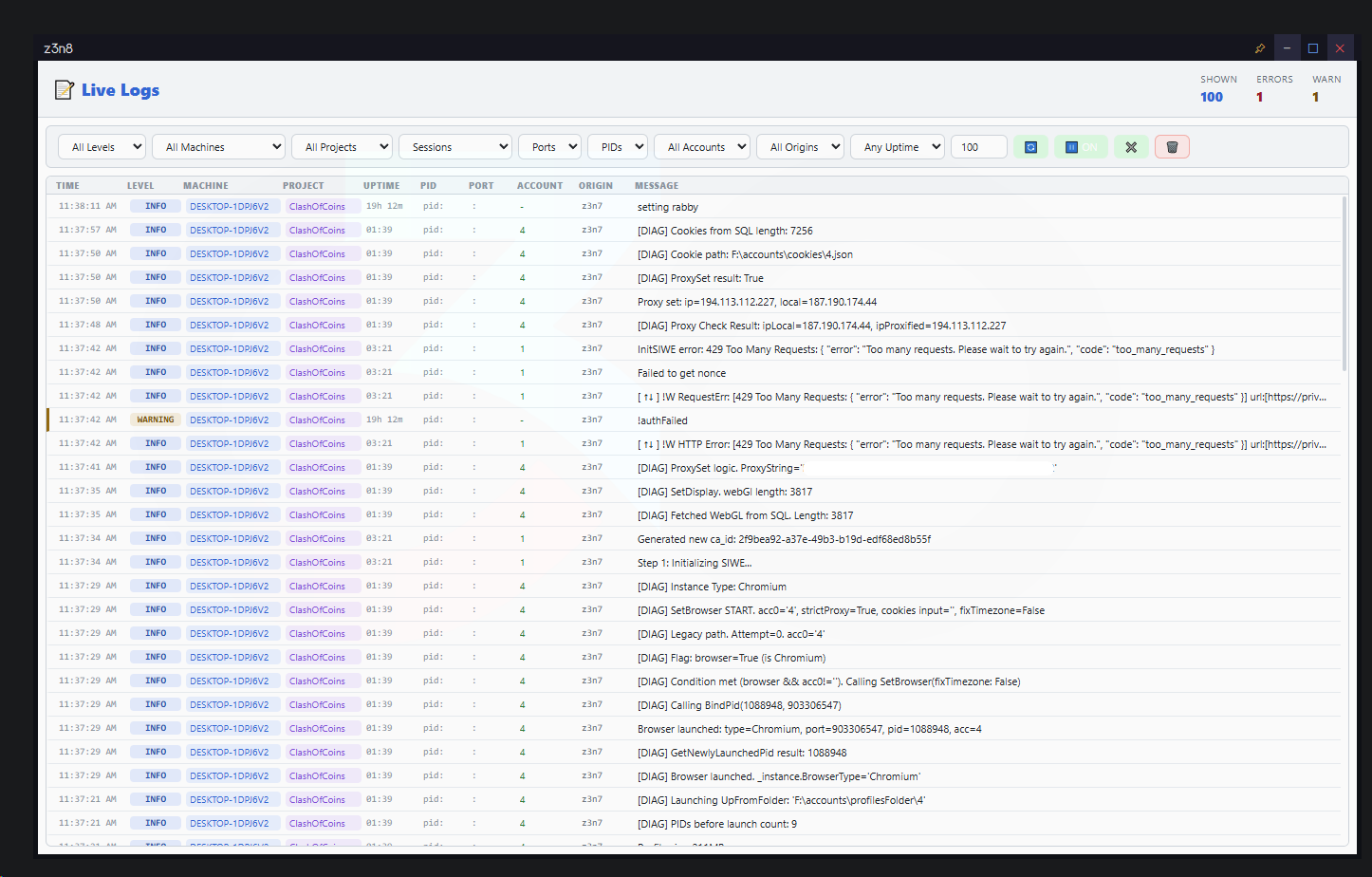This screenshot has height=877, width=1372.
Task: Click the refresh logs icon button
Action: pyautogui.click(x=1030, y=147)
